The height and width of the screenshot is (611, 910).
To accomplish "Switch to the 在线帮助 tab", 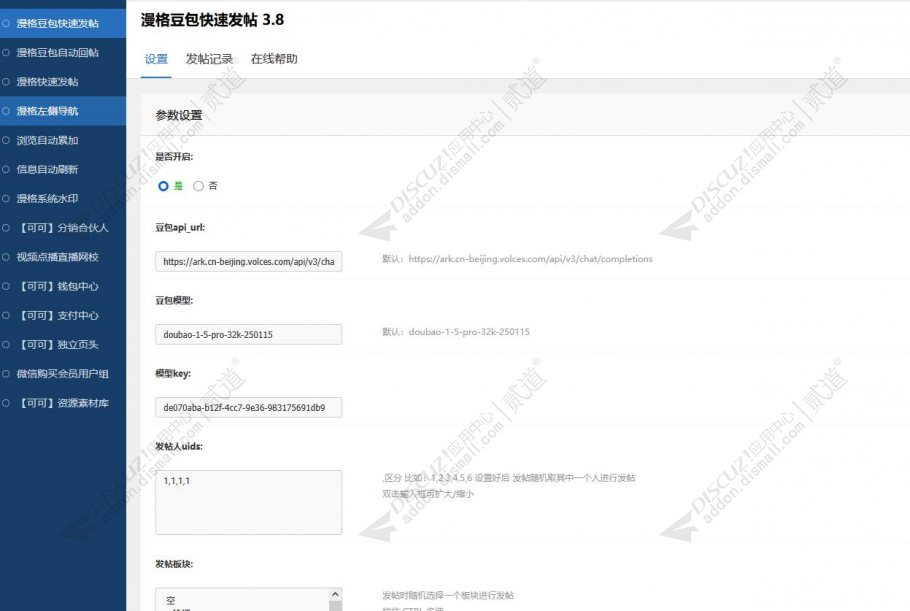I will (x=274, y=59).
